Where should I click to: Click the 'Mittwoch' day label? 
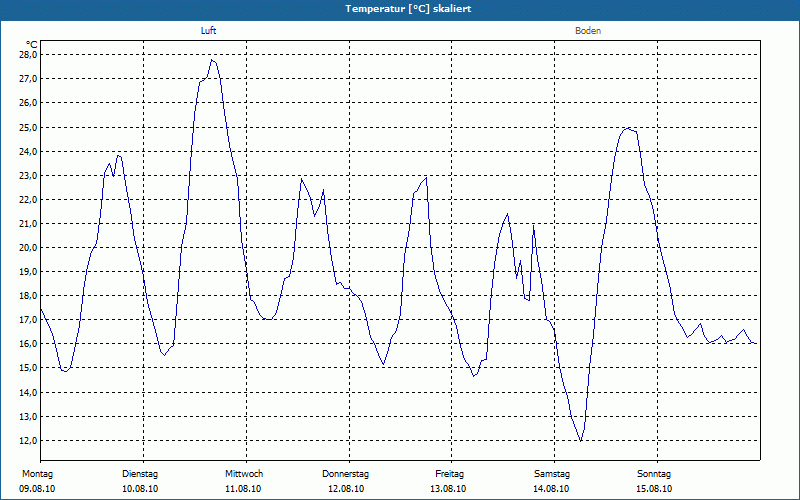[244, 474]
